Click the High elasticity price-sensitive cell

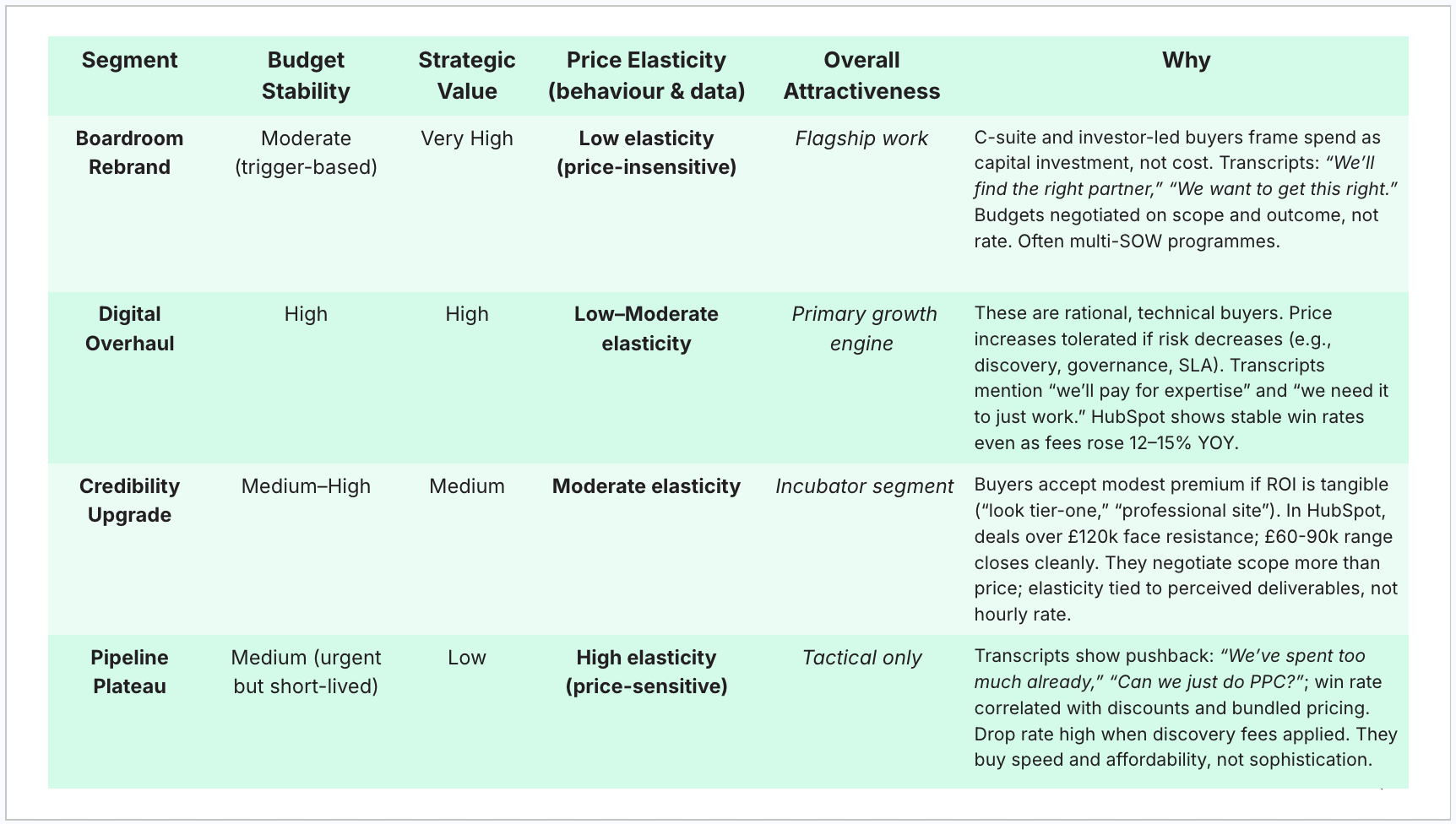coord(646,672)
